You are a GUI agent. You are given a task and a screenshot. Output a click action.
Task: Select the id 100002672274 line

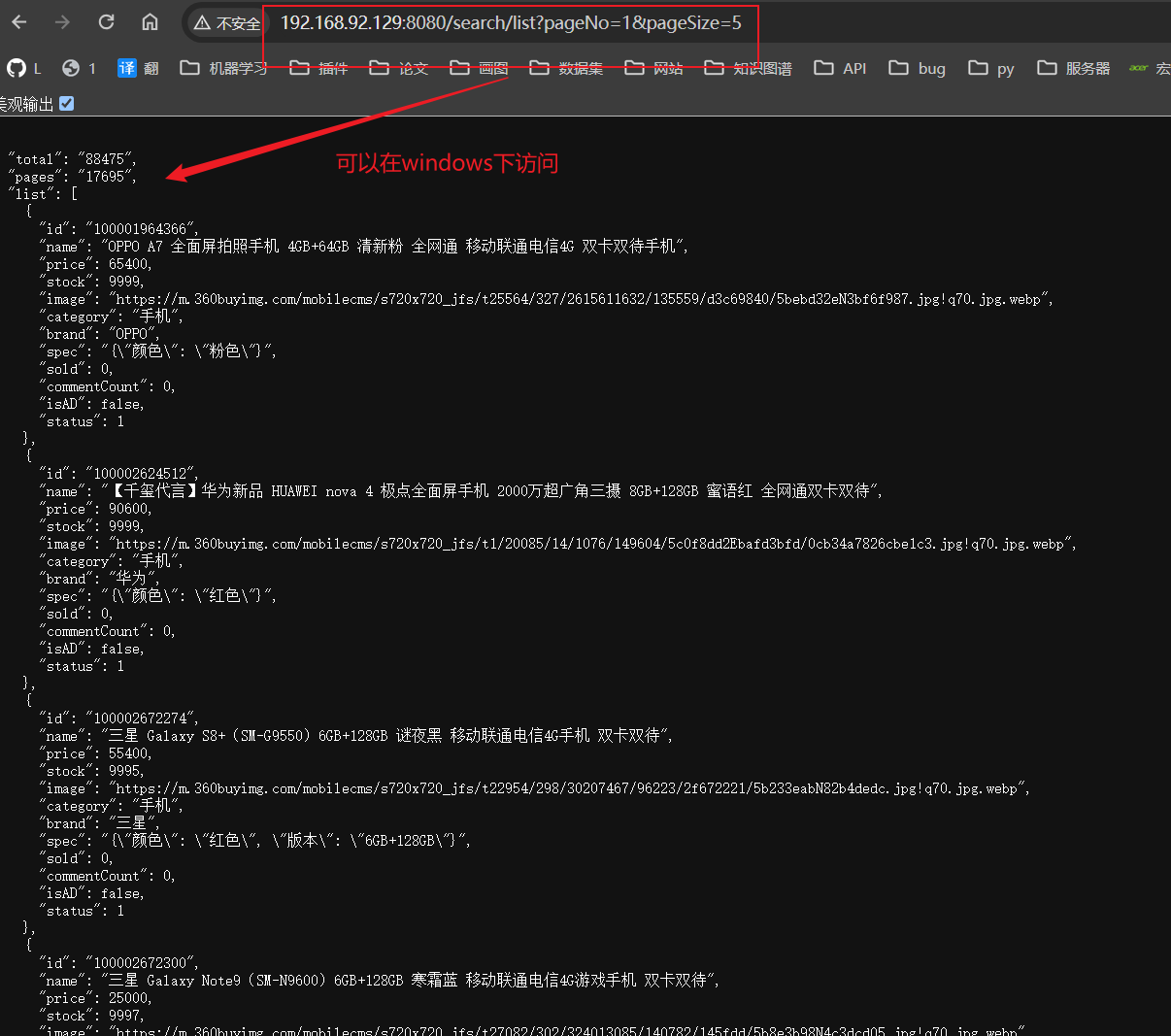point(118,719)
